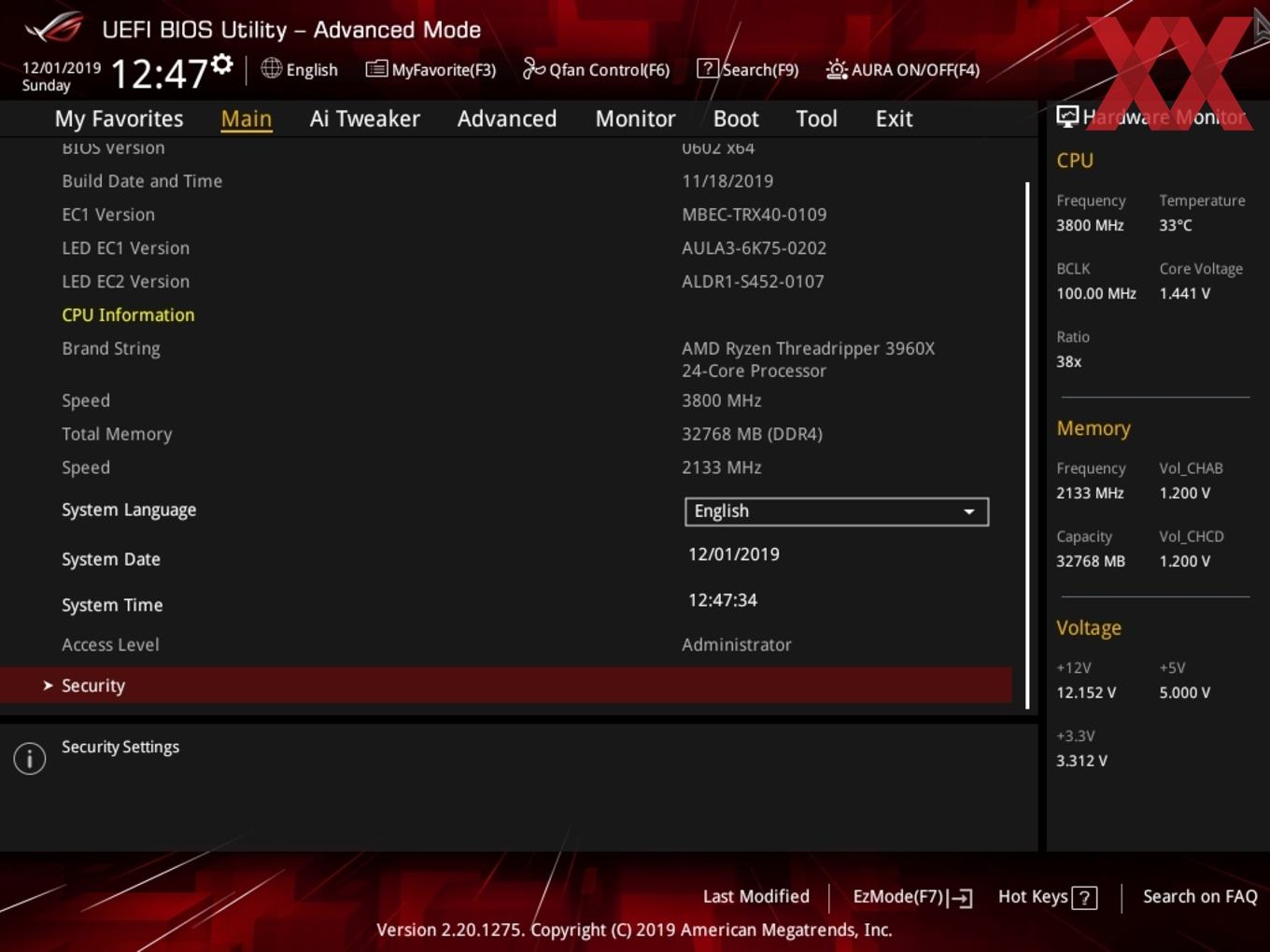This screenshot has width=1270, height=952.
Task: Switch to the Boot tab
Action: click(x=736, y=119)
